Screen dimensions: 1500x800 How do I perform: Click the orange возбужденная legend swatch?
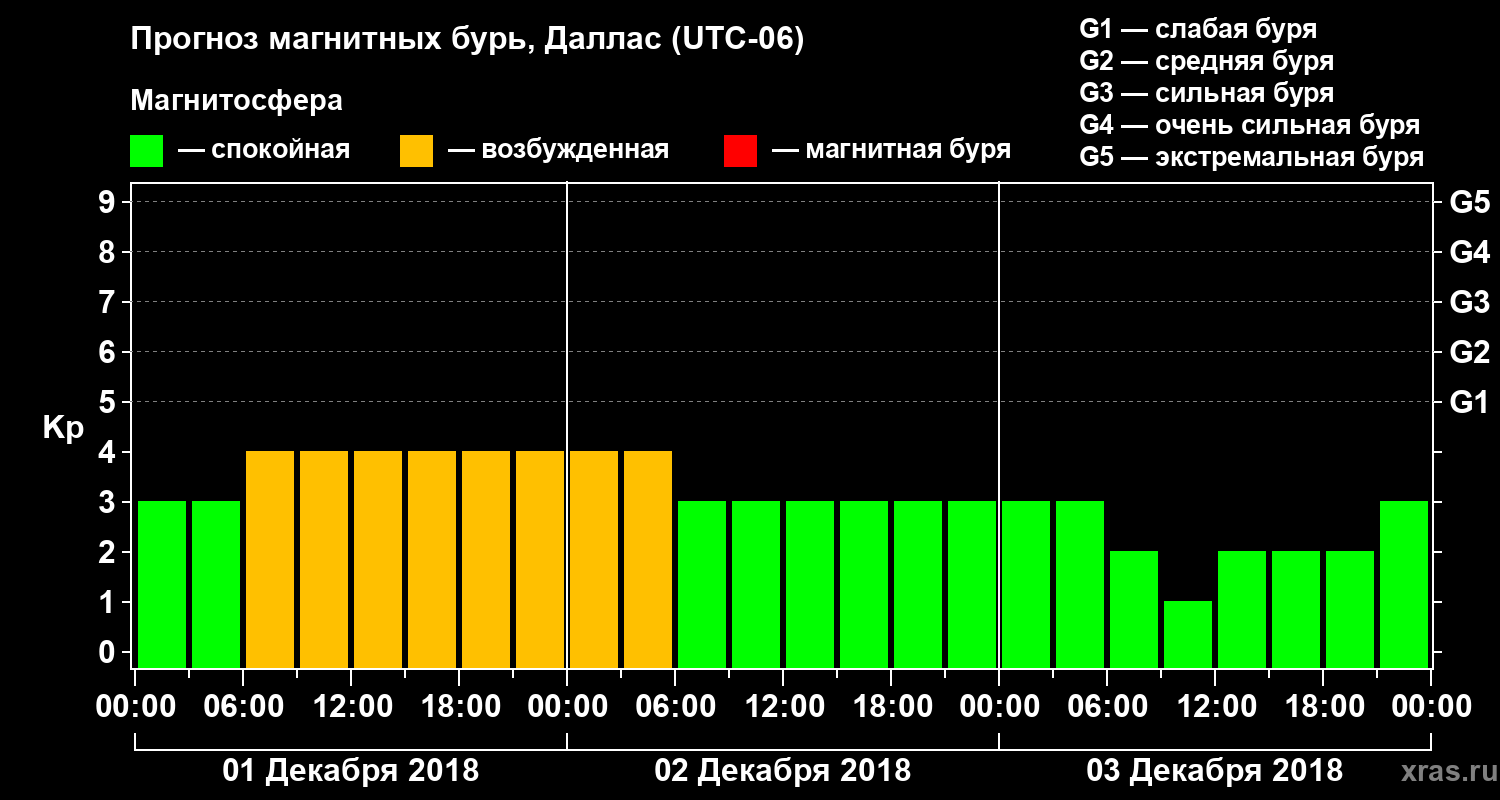click(416, 151)
